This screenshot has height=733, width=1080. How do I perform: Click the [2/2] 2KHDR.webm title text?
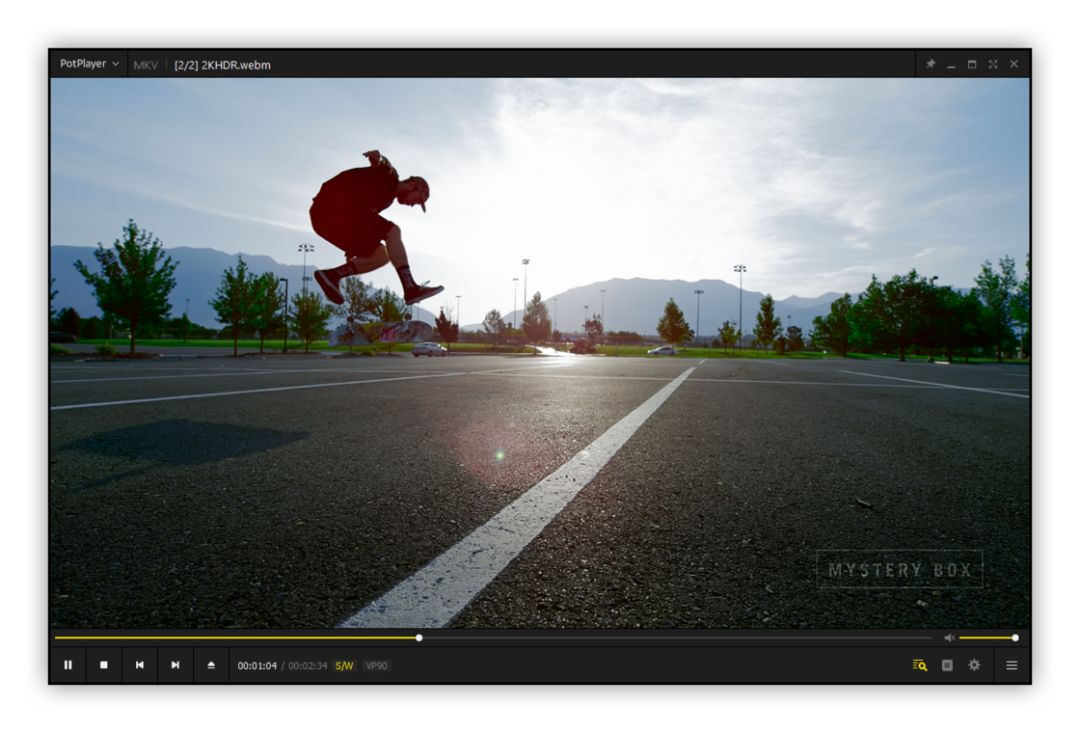(x=222, y=65)
